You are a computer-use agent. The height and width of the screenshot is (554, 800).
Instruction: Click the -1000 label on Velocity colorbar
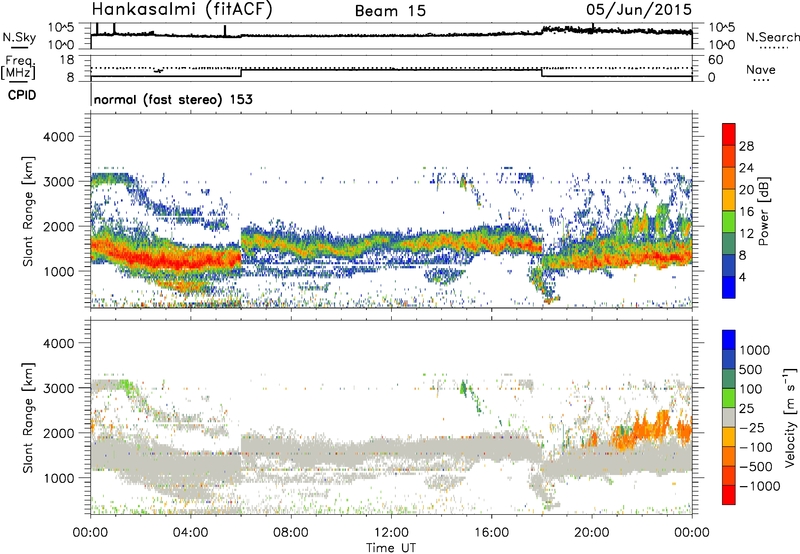(x=759, y=486)
